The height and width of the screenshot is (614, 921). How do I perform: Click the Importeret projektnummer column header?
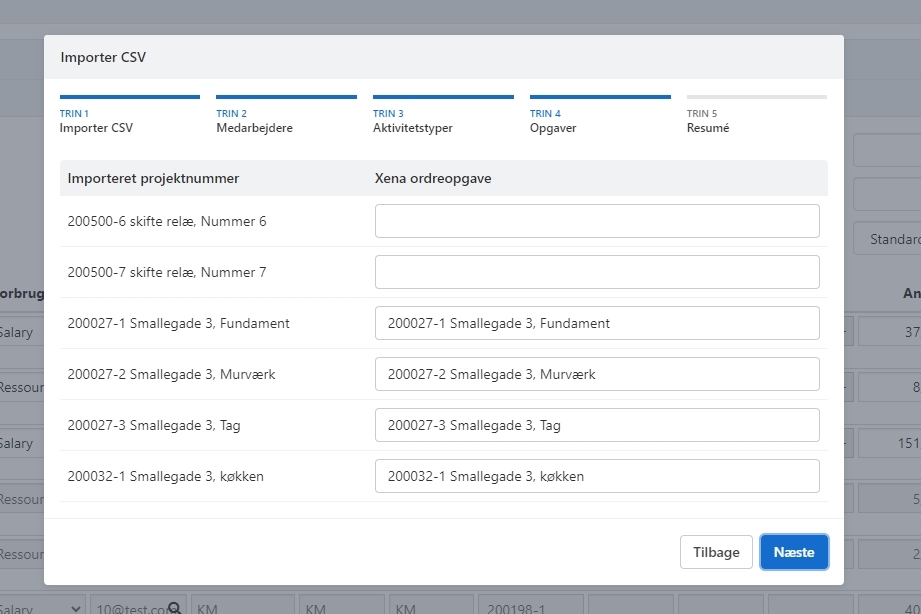tap(153, 178)
